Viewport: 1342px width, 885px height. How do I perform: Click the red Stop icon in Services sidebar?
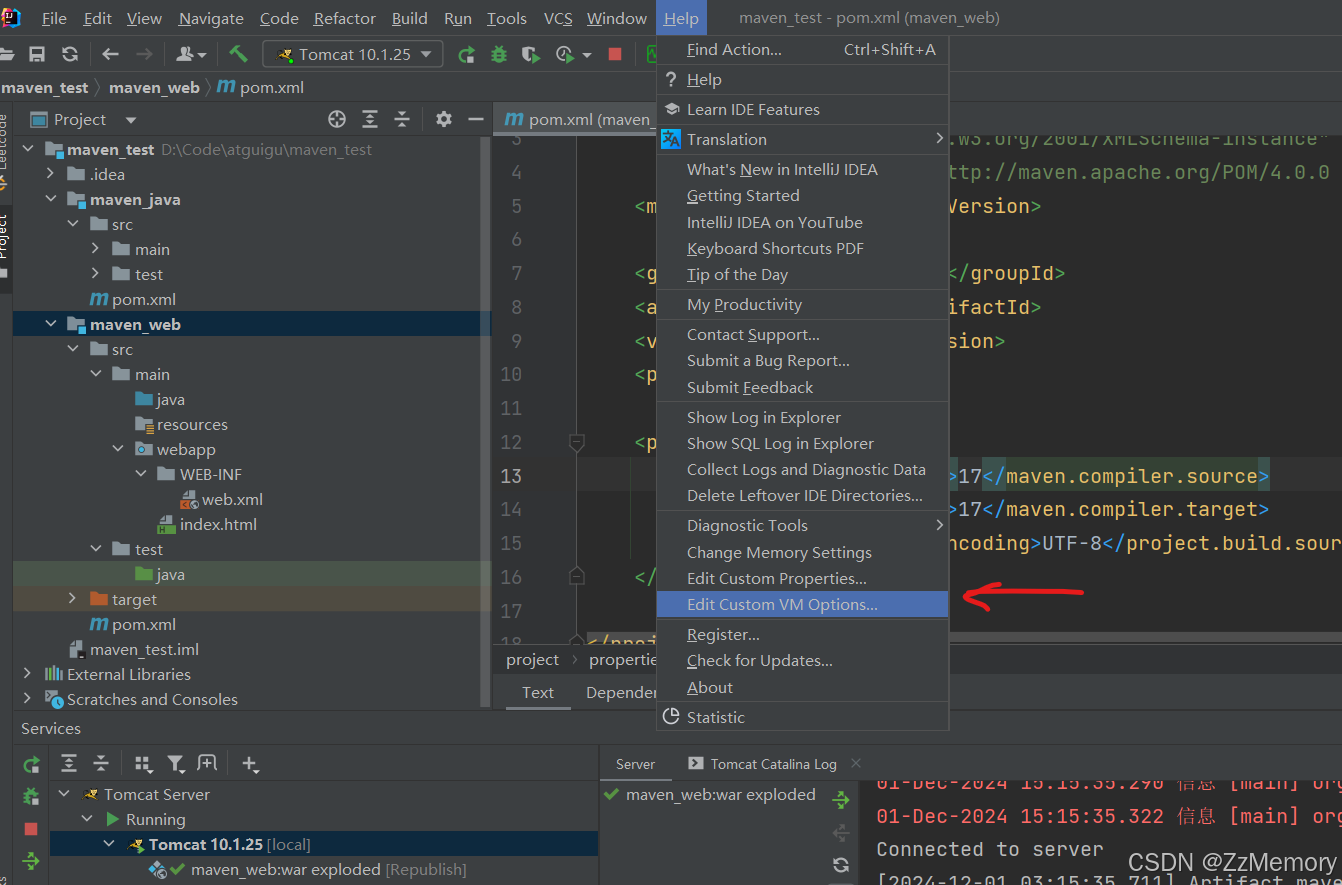click(x=31, y=829)
